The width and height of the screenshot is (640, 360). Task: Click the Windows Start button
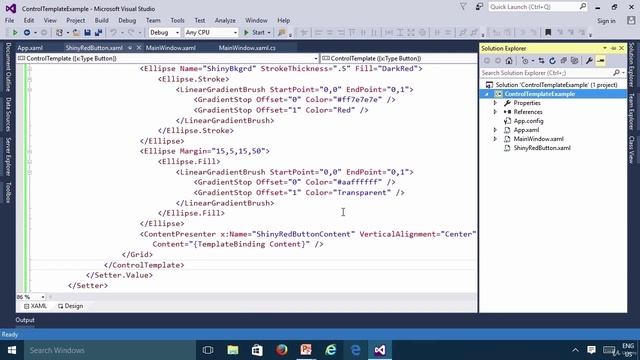(12, 350)
